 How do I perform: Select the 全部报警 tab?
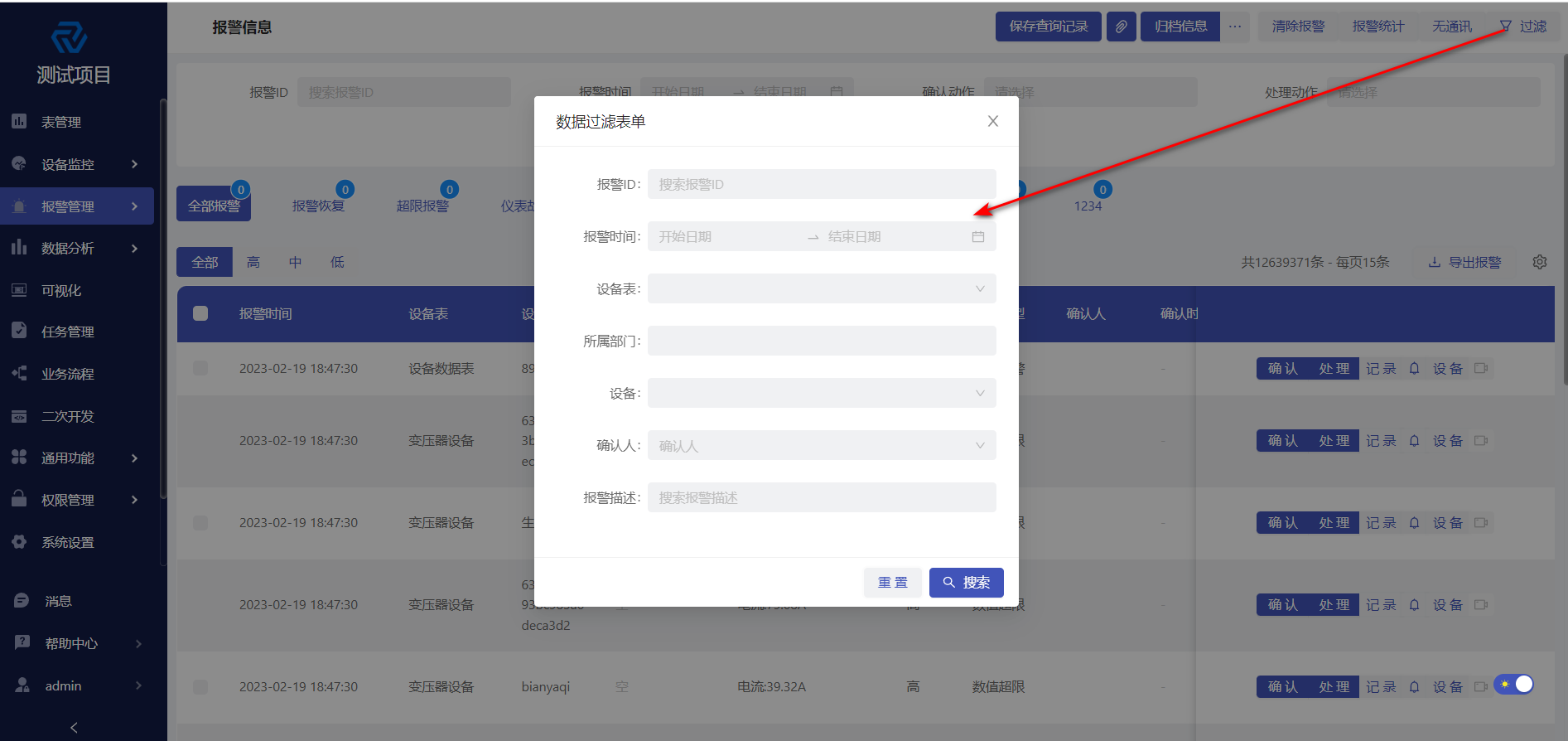(214, 205)
